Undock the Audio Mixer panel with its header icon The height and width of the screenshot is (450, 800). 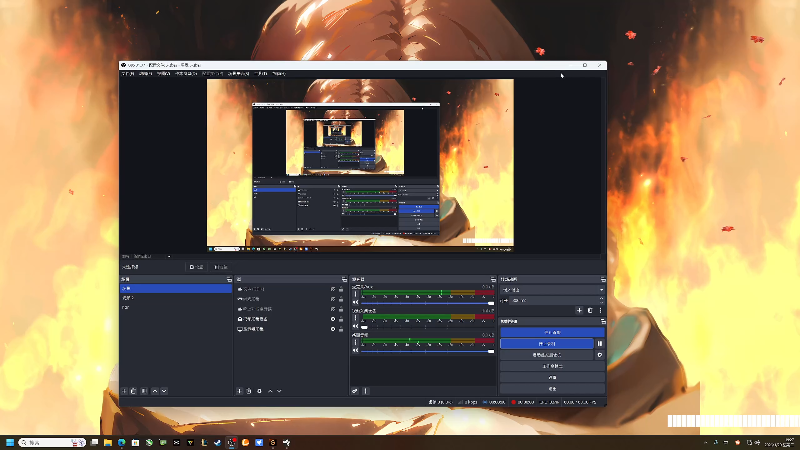click(493, 280)
